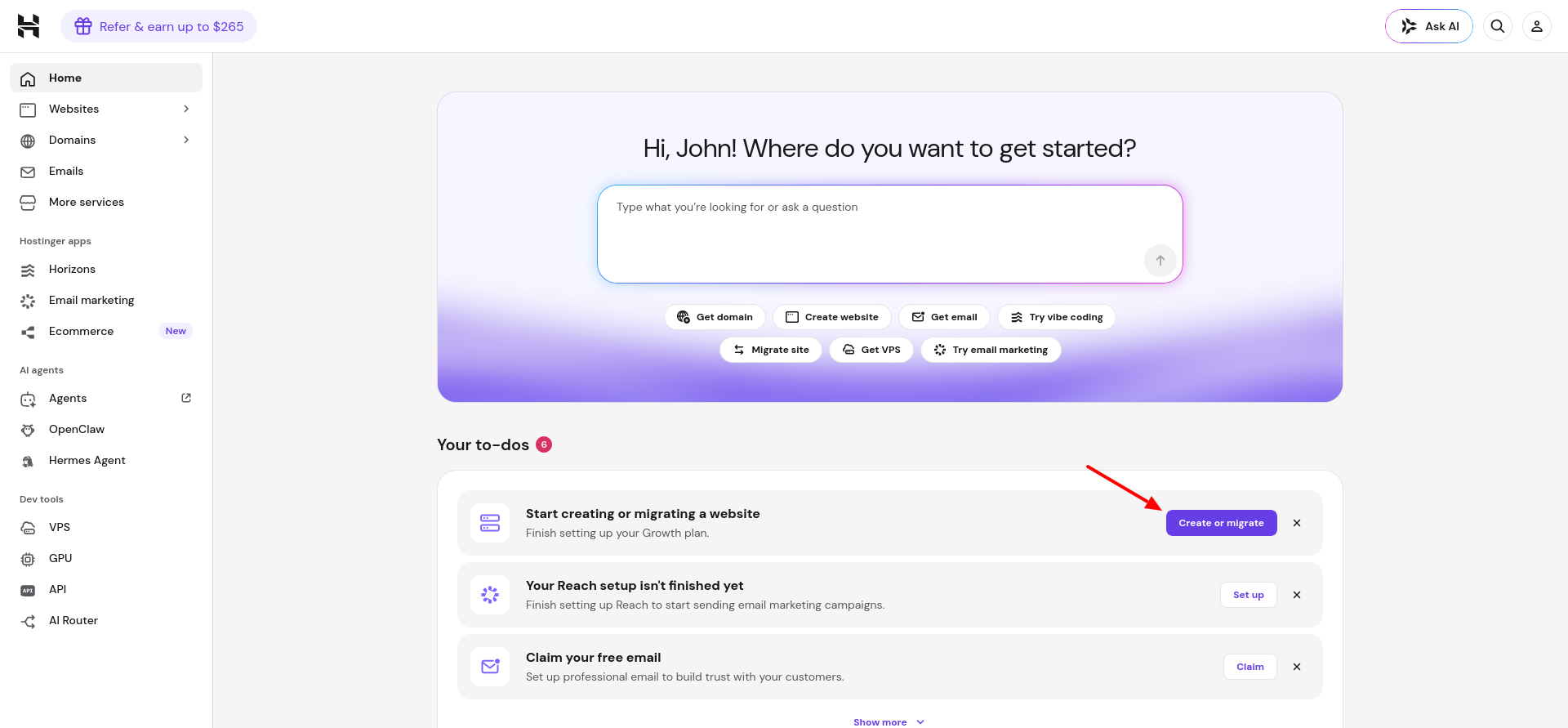Viewport: 1568px width, 728px height.
Task: Open Domains in sidebar
Action: click(106, 140)
